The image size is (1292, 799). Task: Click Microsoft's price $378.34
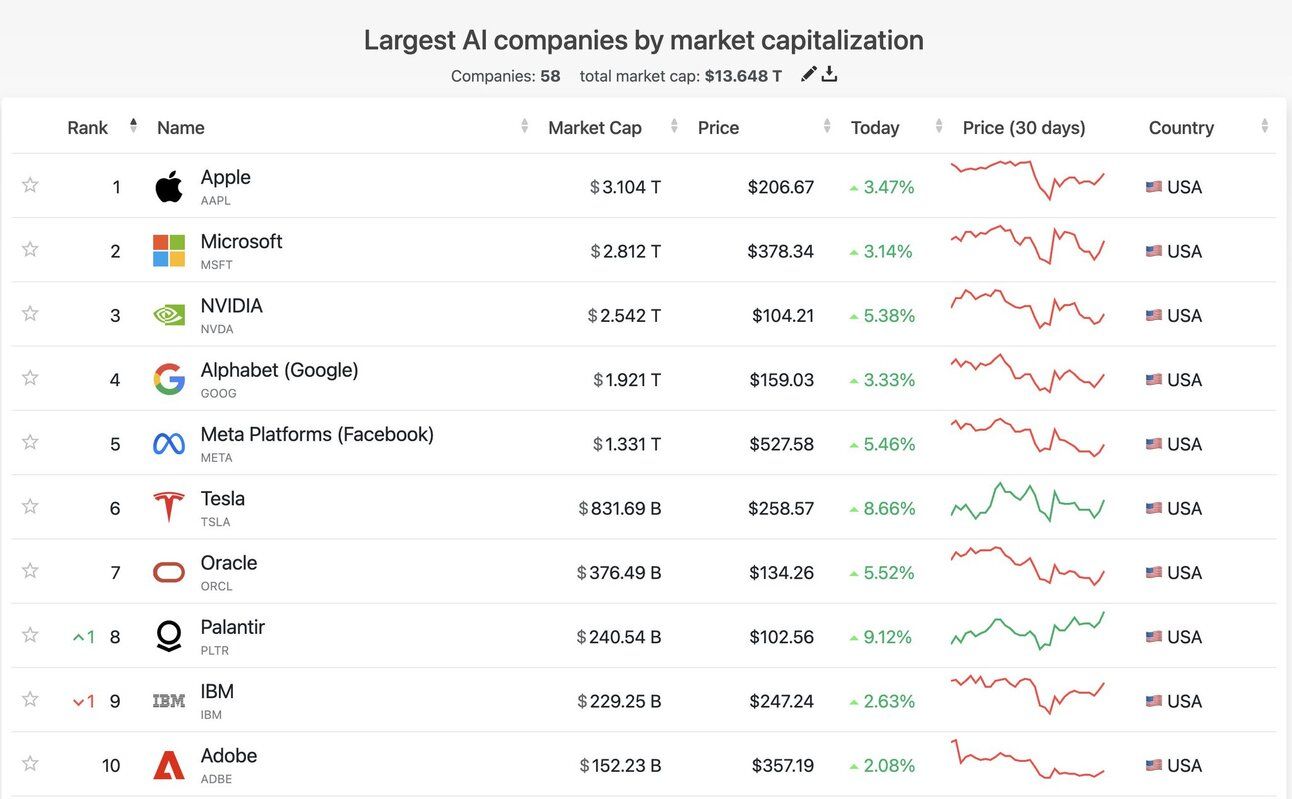[781, 251]
